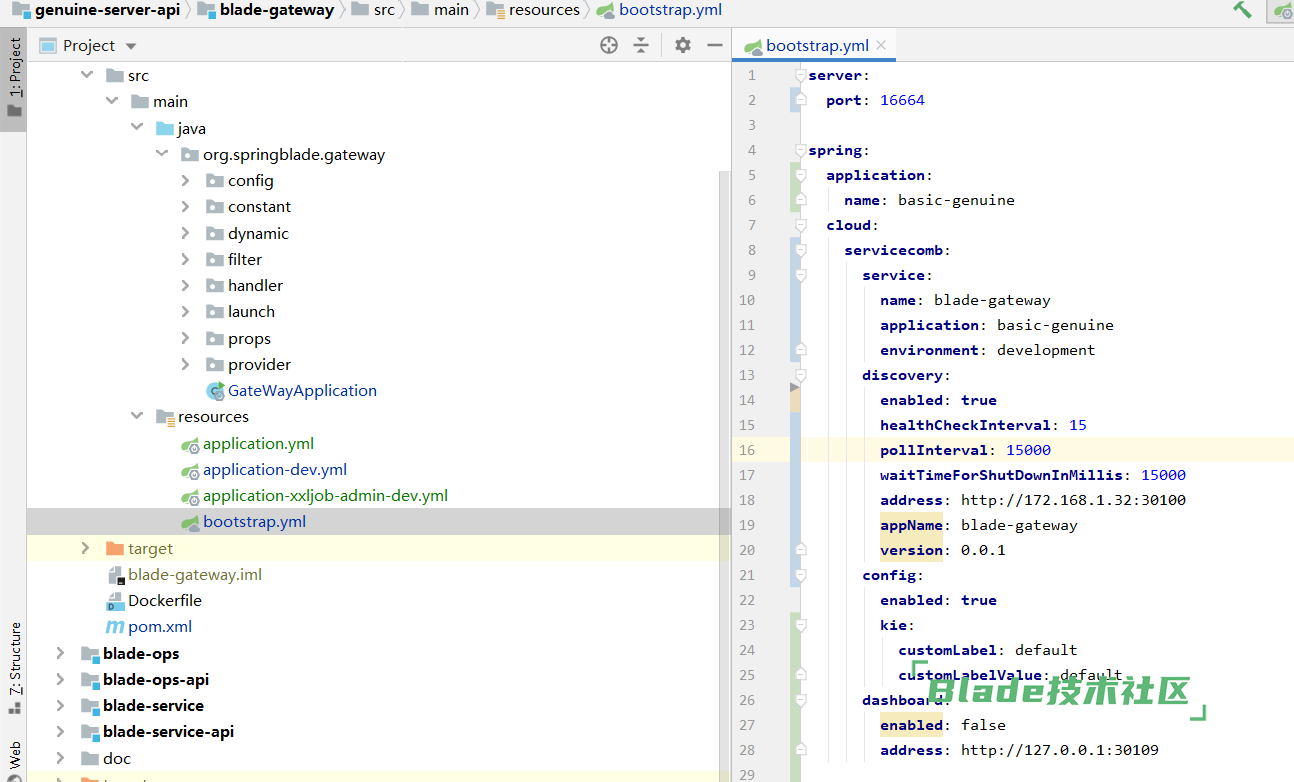Image resolution: width=1294 pixels, height=782 pixels.
Task: Select blade-gateway.iml file
Action: pos(195,574)
